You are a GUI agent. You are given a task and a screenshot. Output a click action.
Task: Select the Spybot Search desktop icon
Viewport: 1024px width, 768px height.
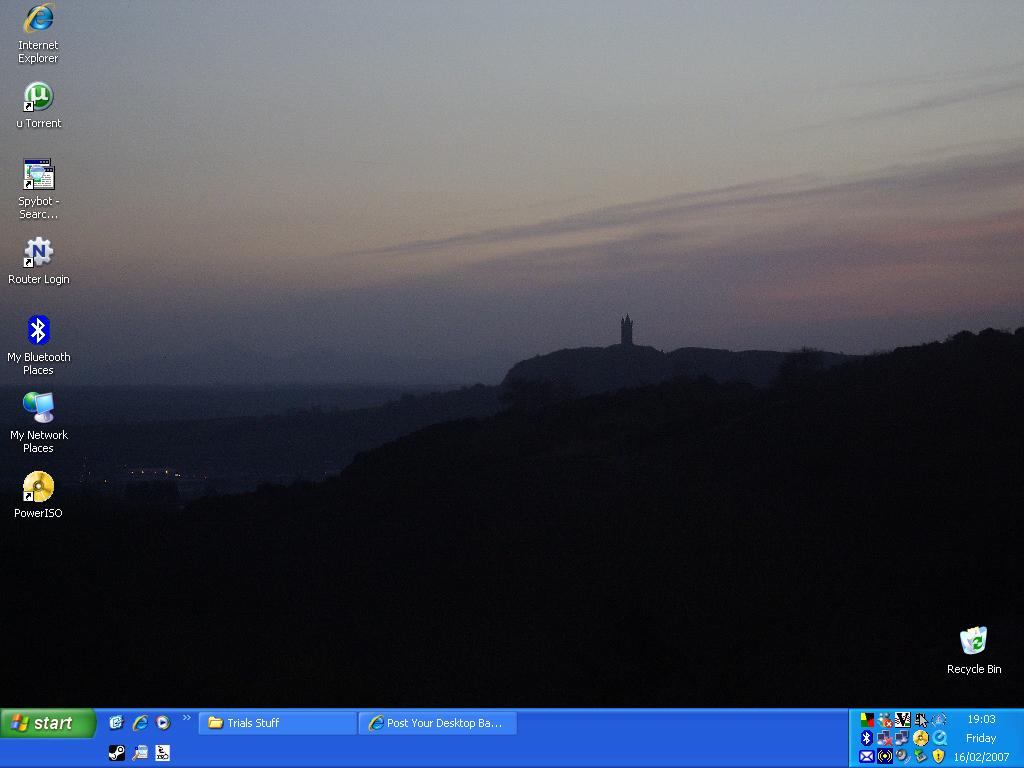pyautogui.click(x=39, y=189)
